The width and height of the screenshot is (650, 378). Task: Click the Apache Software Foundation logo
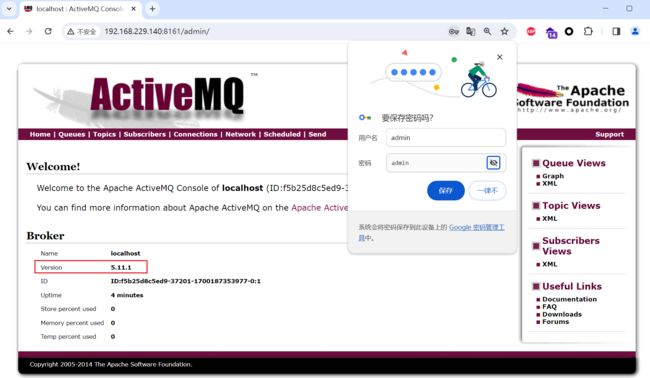(572, 98)
